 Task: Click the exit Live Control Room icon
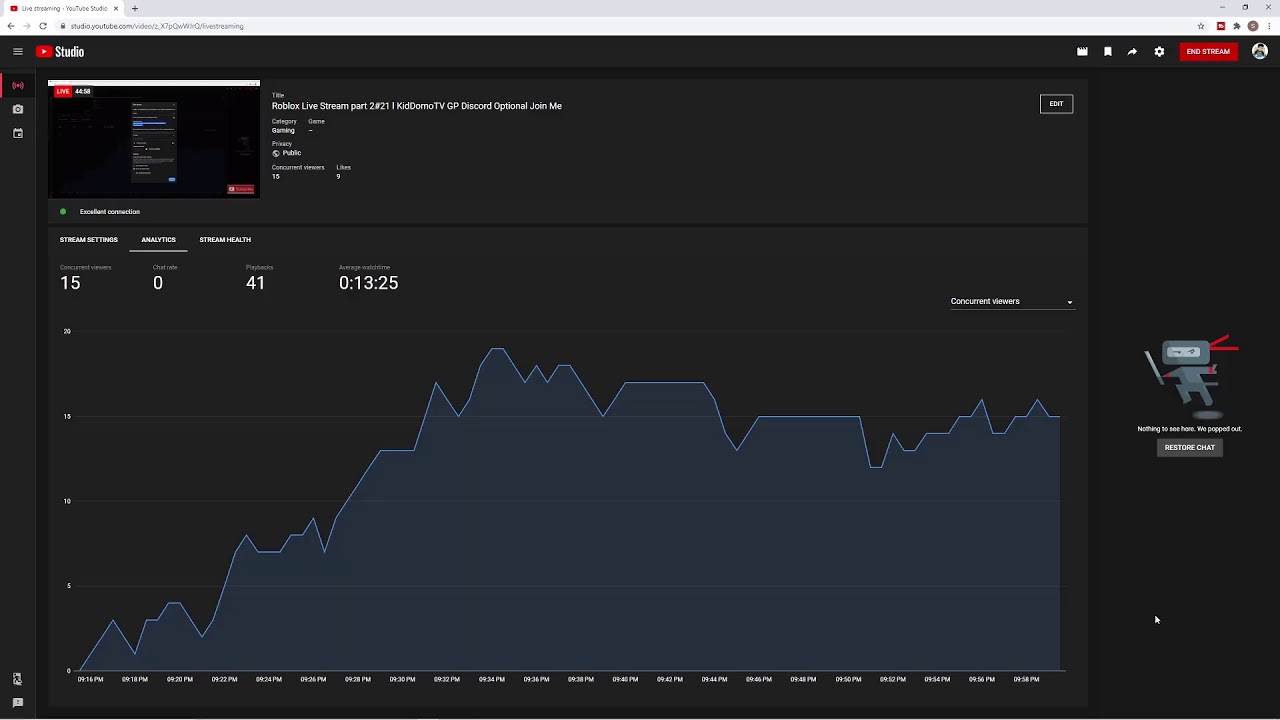(x=17, y=679)
